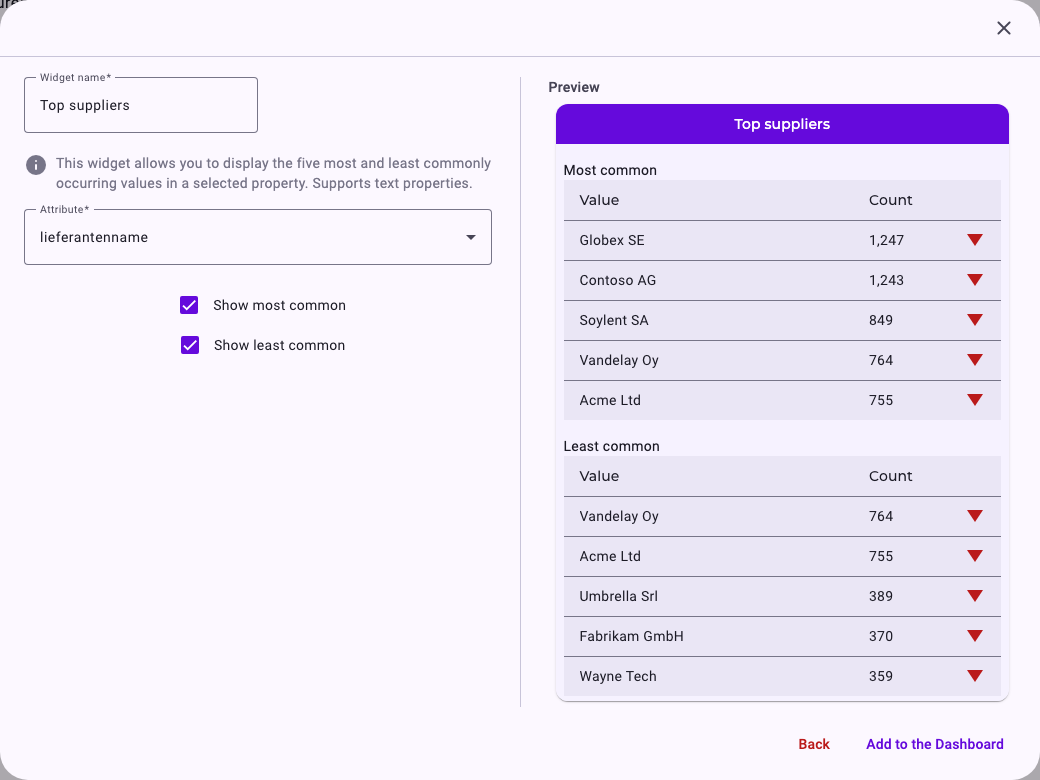
Task: Focus the Widget name input field
Action: pyautogui.click(x=141, y=105)
